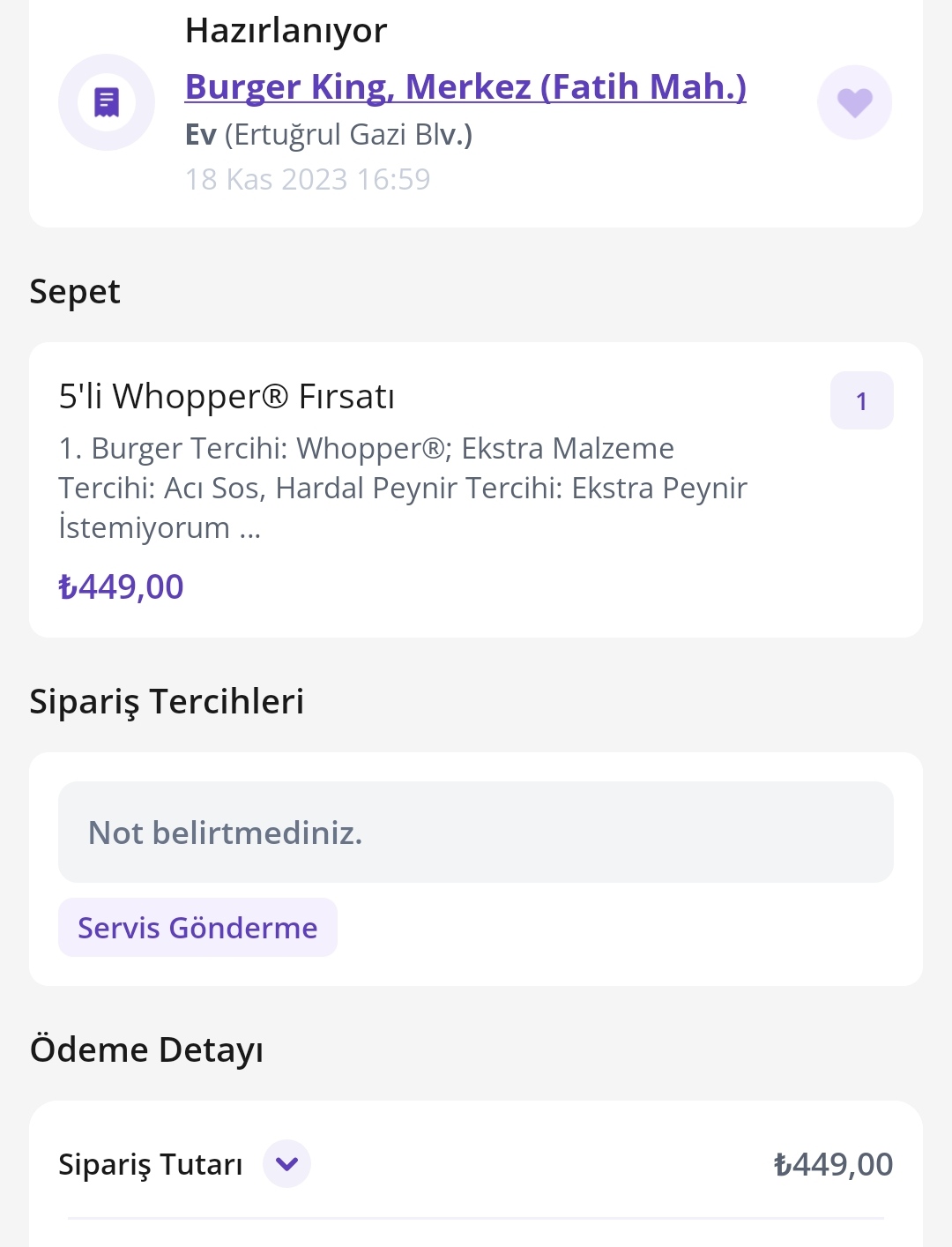Tap the order date 18 Kas 2023 16:59
Screen dimensions: 952x1247
pos(308,179)
